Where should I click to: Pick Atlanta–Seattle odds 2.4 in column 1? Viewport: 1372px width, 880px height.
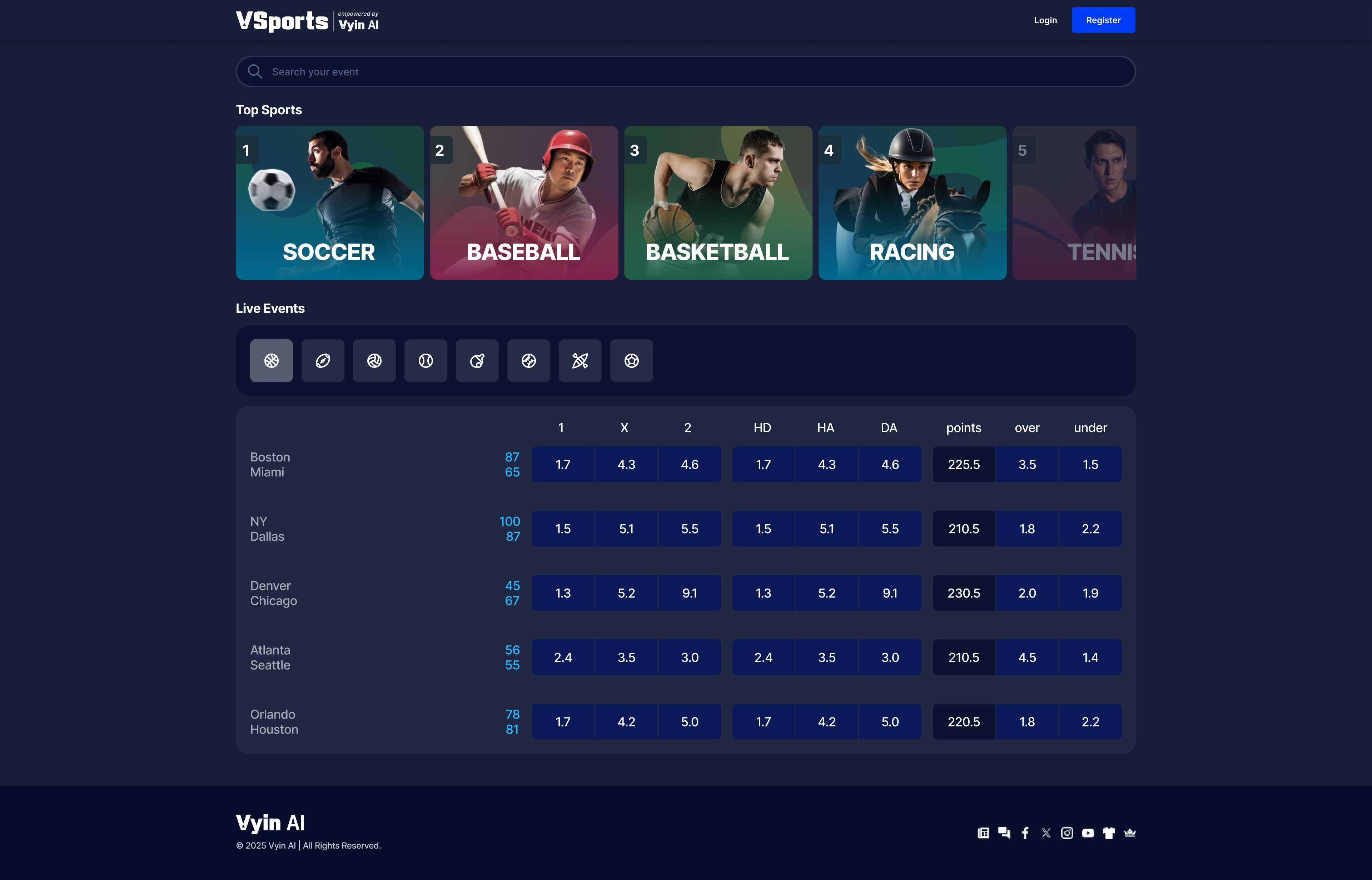[563, 657]
